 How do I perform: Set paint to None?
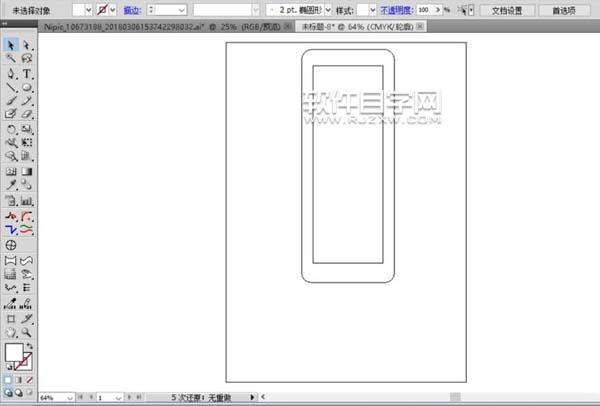pos(29,380)
